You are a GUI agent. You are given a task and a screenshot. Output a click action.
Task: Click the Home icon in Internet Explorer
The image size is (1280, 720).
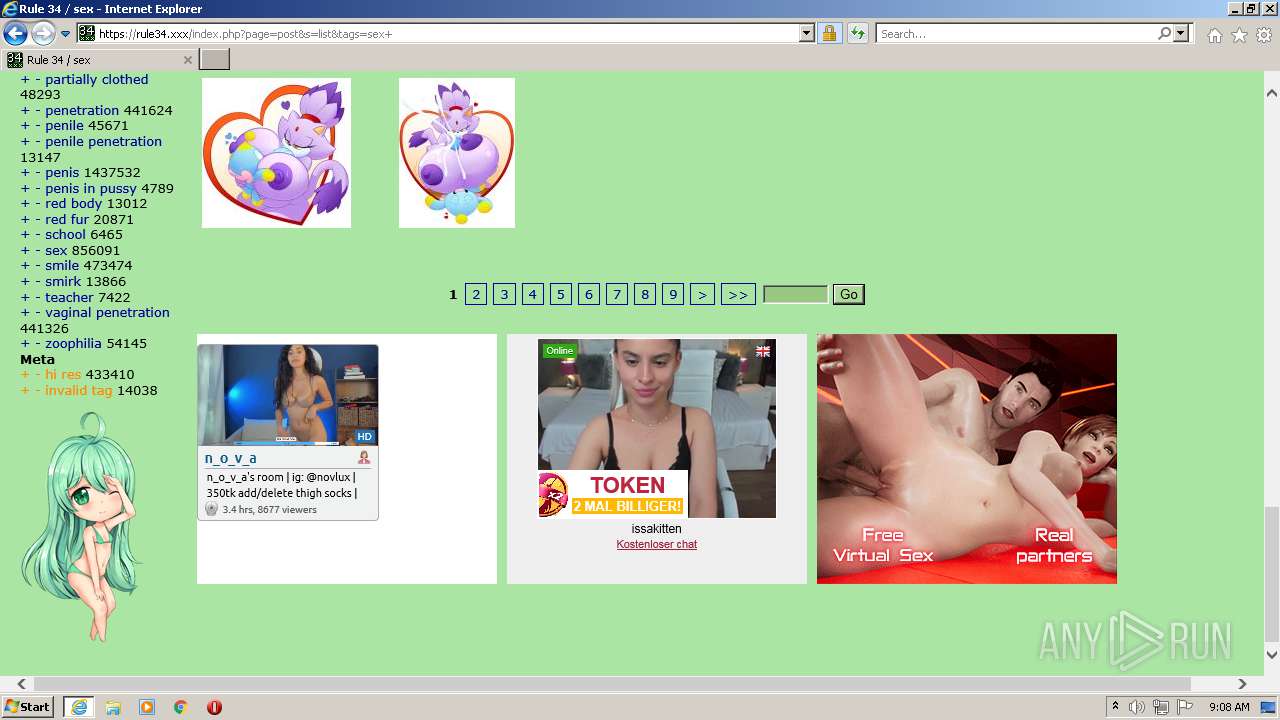(1214, 35)
